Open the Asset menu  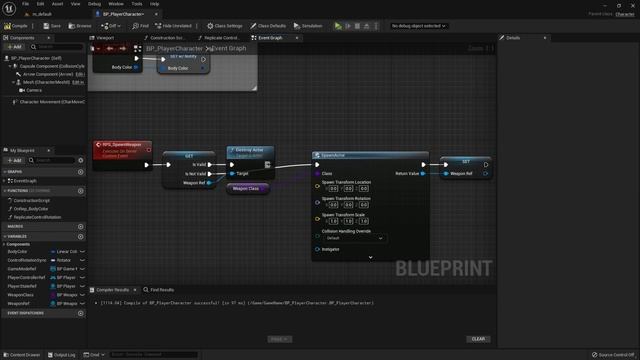(58, 4)
